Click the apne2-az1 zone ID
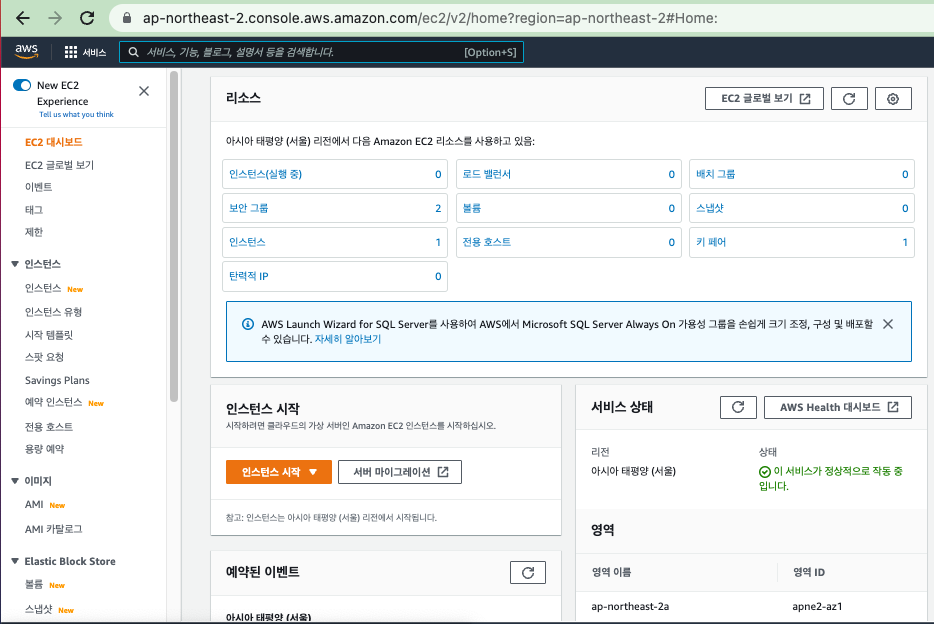Viewport: 934px width, 624px height. tap(817, 607)
